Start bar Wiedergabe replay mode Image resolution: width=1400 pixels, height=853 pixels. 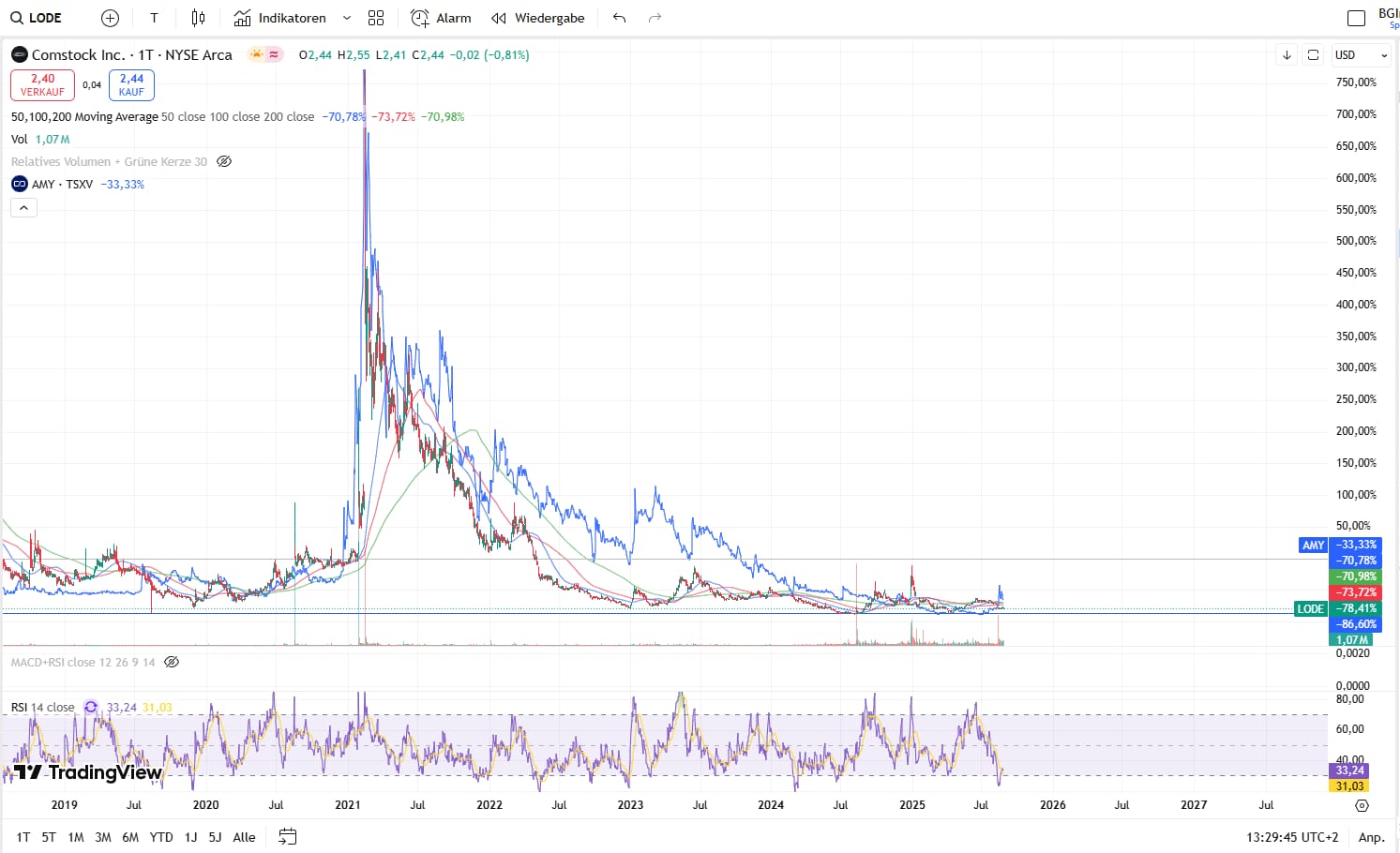point(537,18)
